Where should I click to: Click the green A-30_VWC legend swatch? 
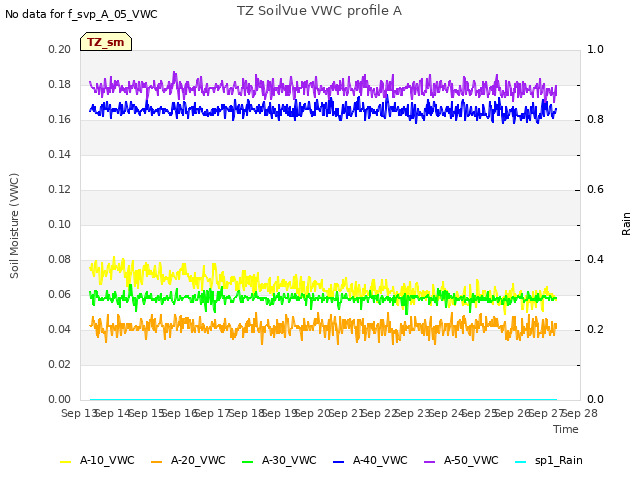248,462
